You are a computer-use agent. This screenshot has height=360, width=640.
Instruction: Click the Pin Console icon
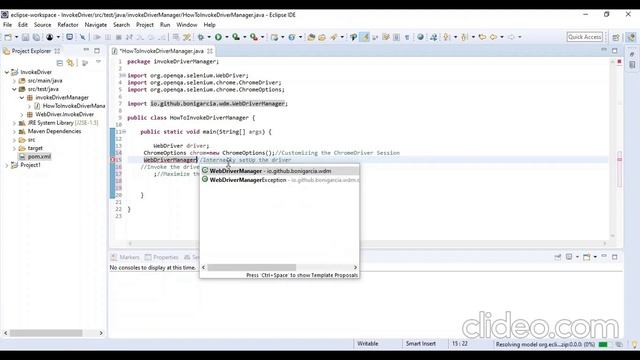pos(558,257)
